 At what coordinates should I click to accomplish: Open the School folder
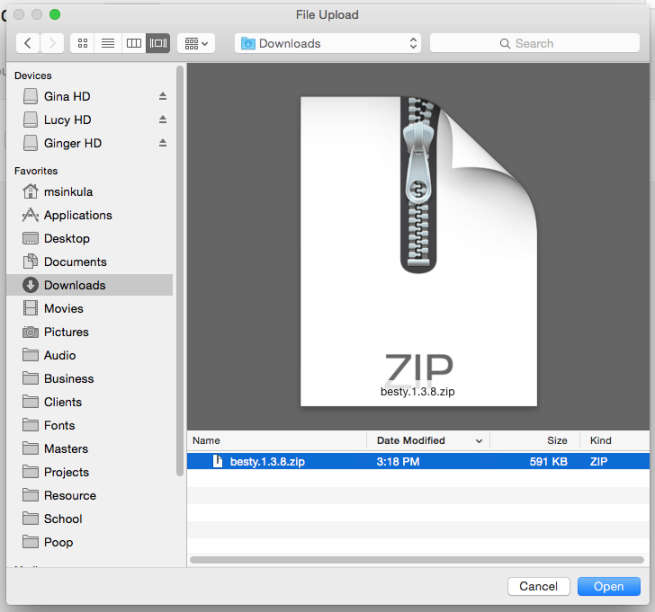[x=90, y=519]
